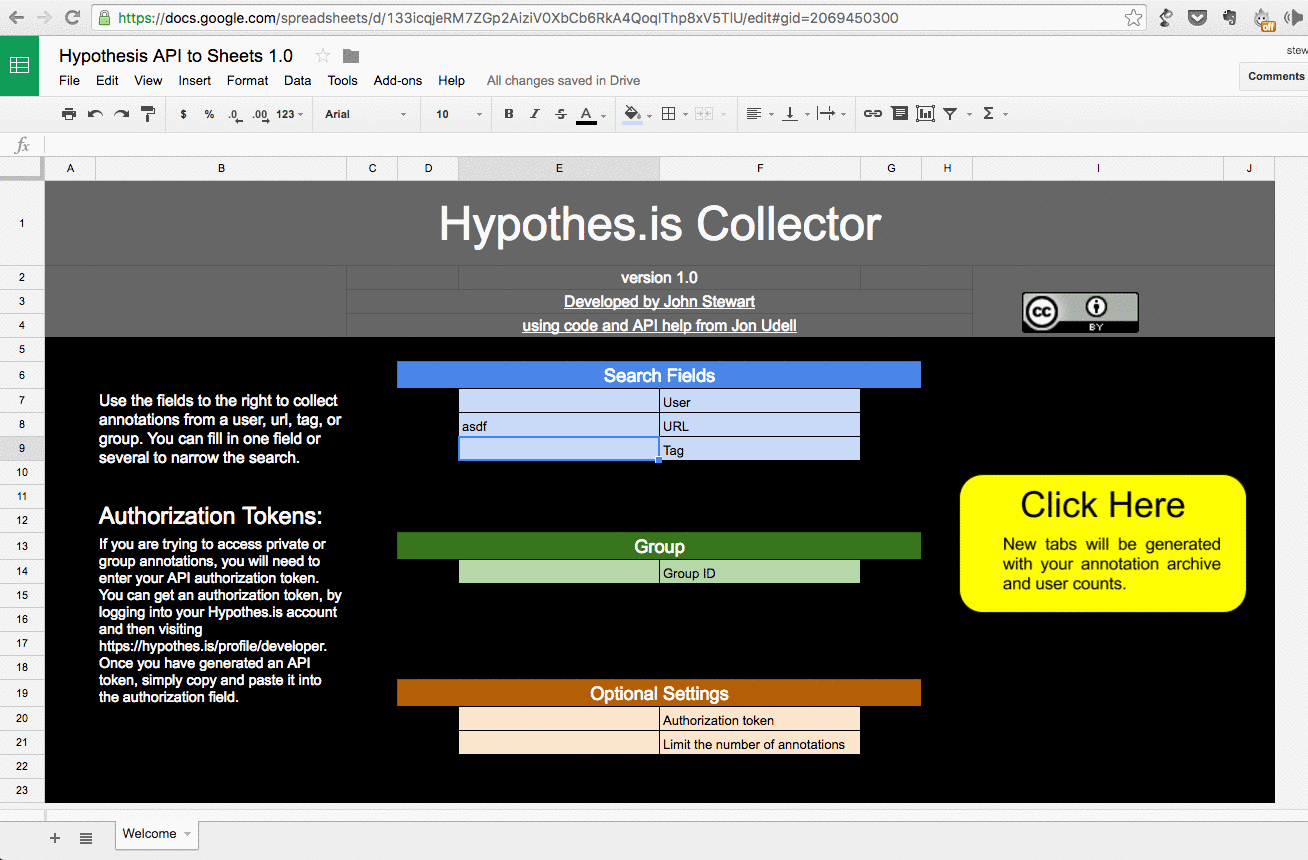Screen dimensions: 1308x860
Task: Select the Group ID input cell
Action: point(559,572)
